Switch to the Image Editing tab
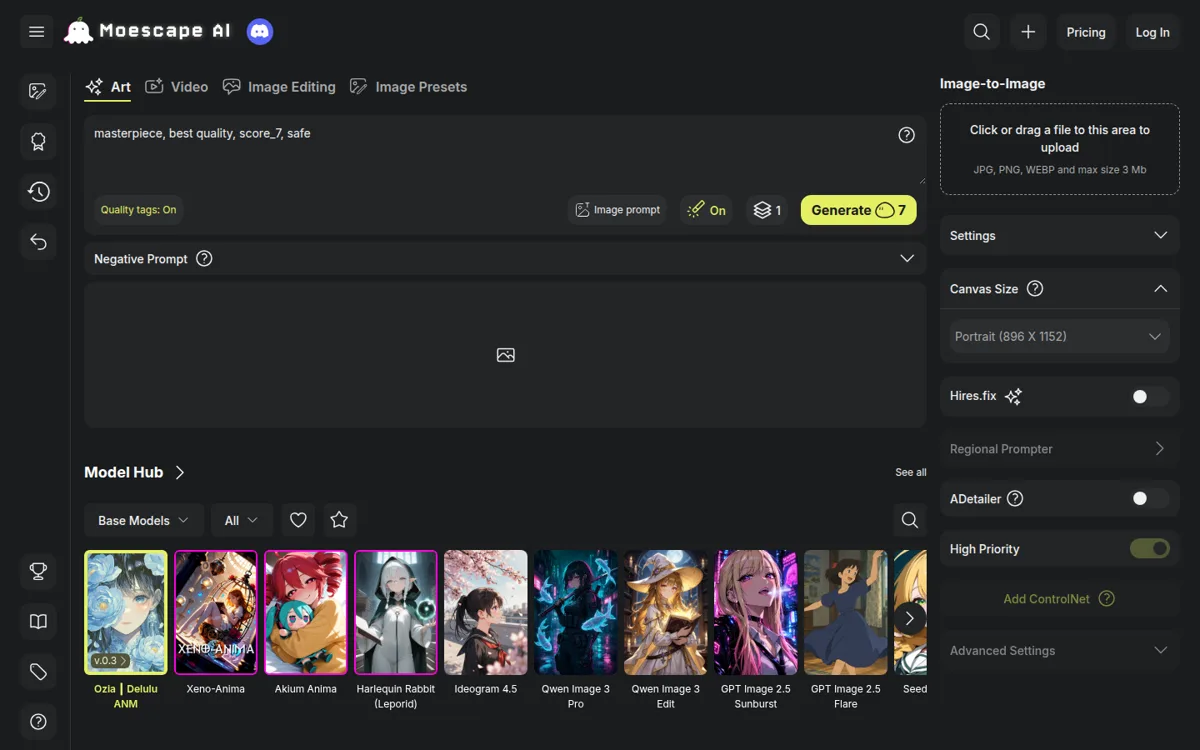This screenshot has height=750, width=1200. (x=279, y=87)
